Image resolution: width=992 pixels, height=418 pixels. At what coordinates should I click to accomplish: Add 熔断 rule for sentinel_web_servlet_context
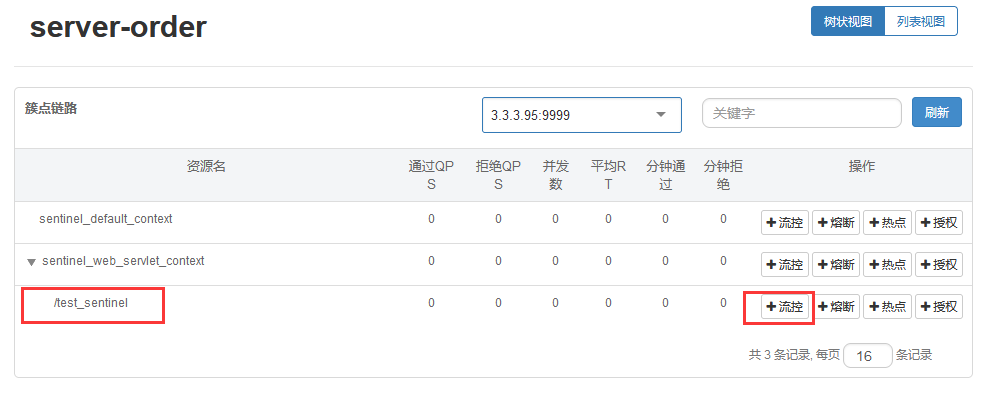[835, 265]
